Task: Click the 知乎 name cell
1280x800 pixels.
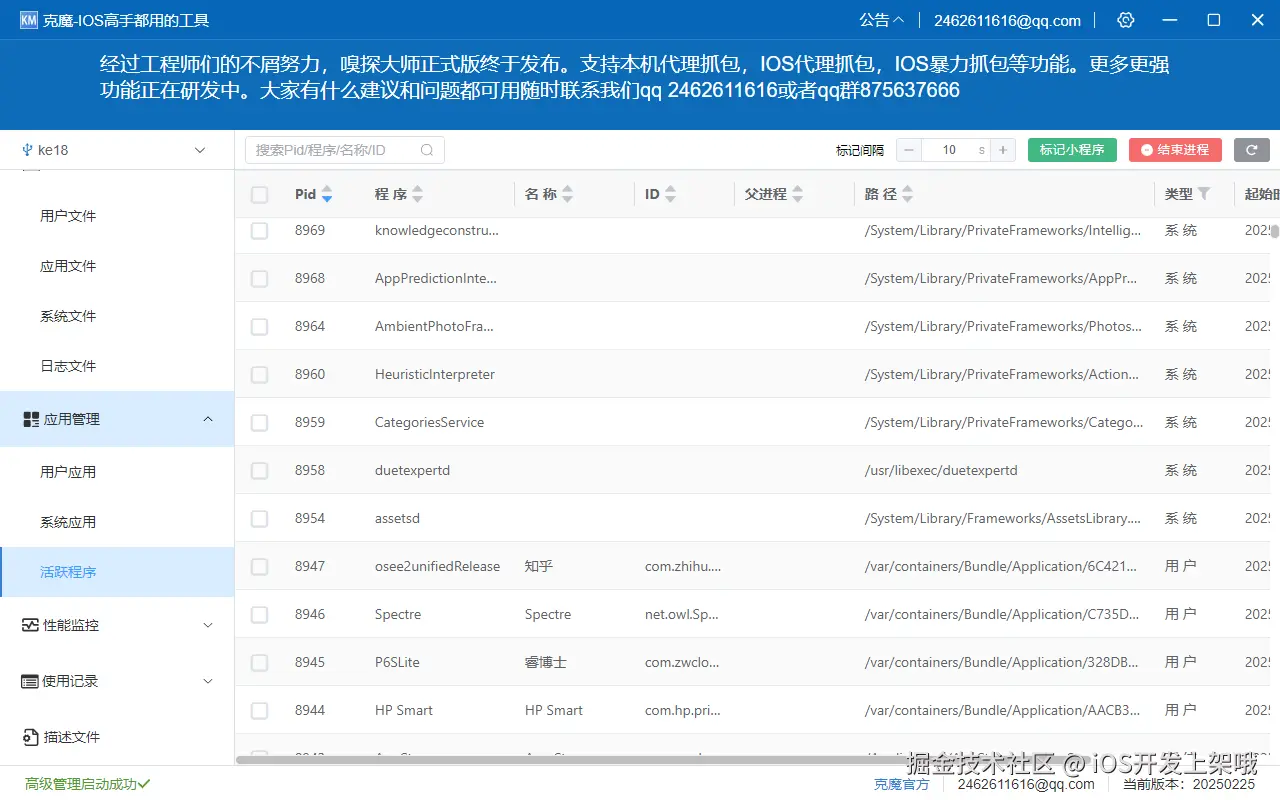Action: (539, 566)
